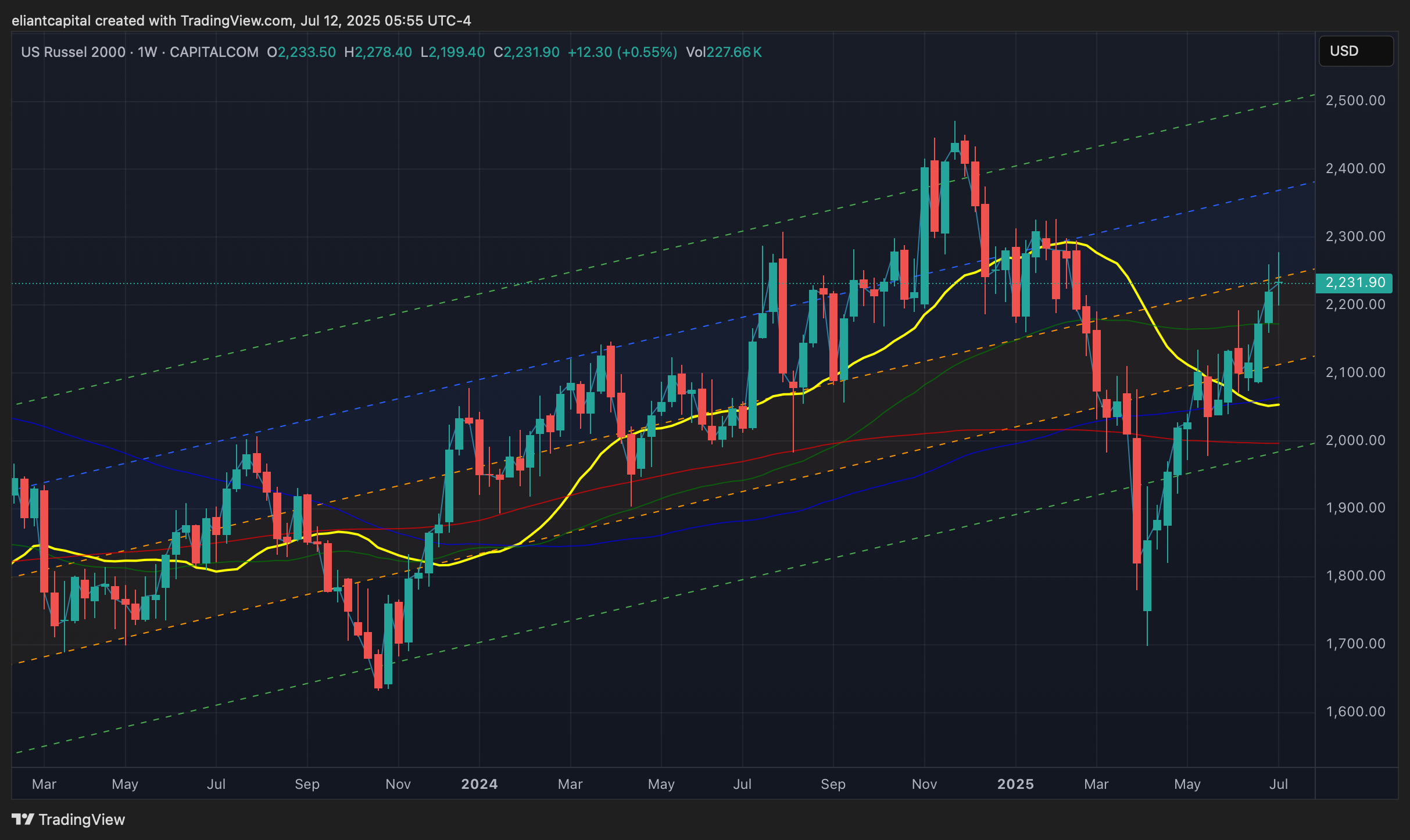
Task: Click the close value C2,231.90
Action: [526, 52]
